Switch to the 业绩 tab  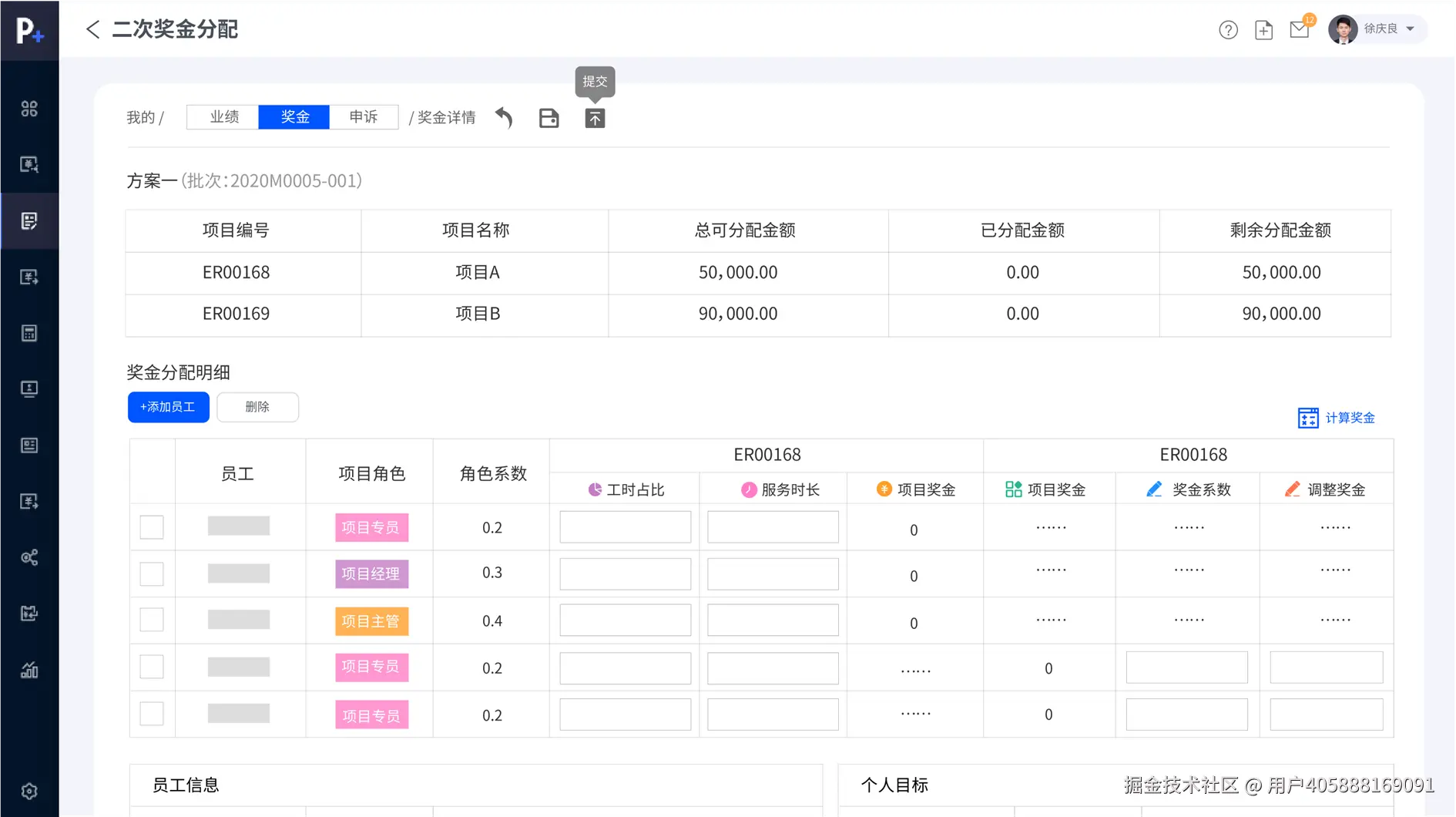pos(223,117)
